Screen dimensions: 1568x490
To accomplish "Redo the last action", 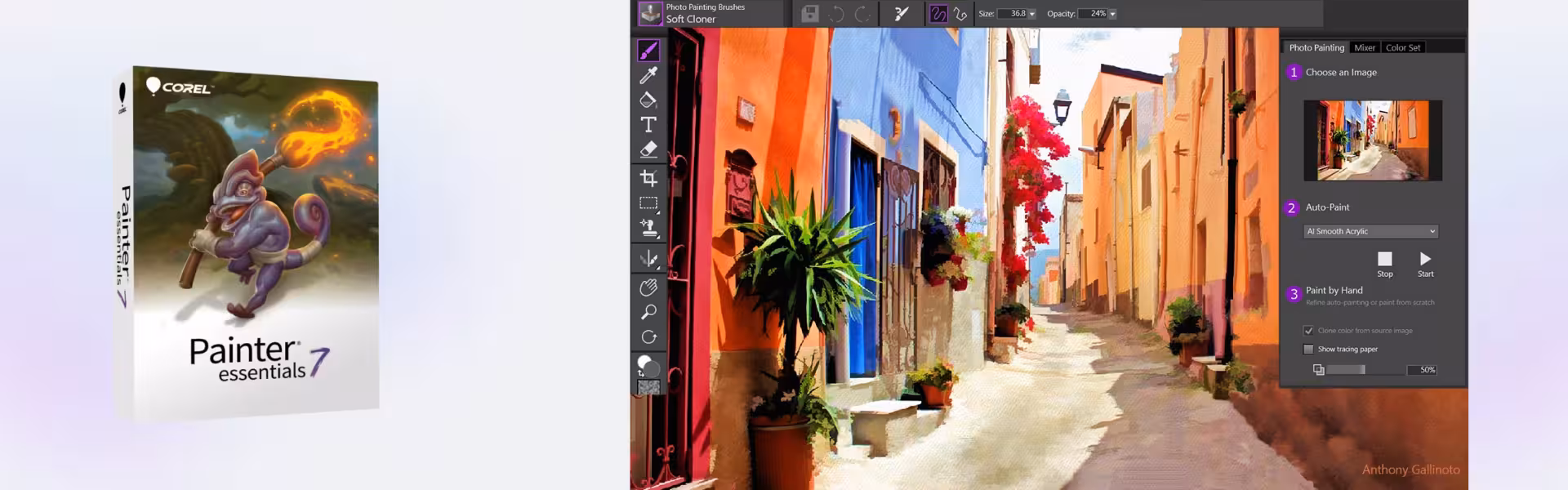I will pos(862,14).
